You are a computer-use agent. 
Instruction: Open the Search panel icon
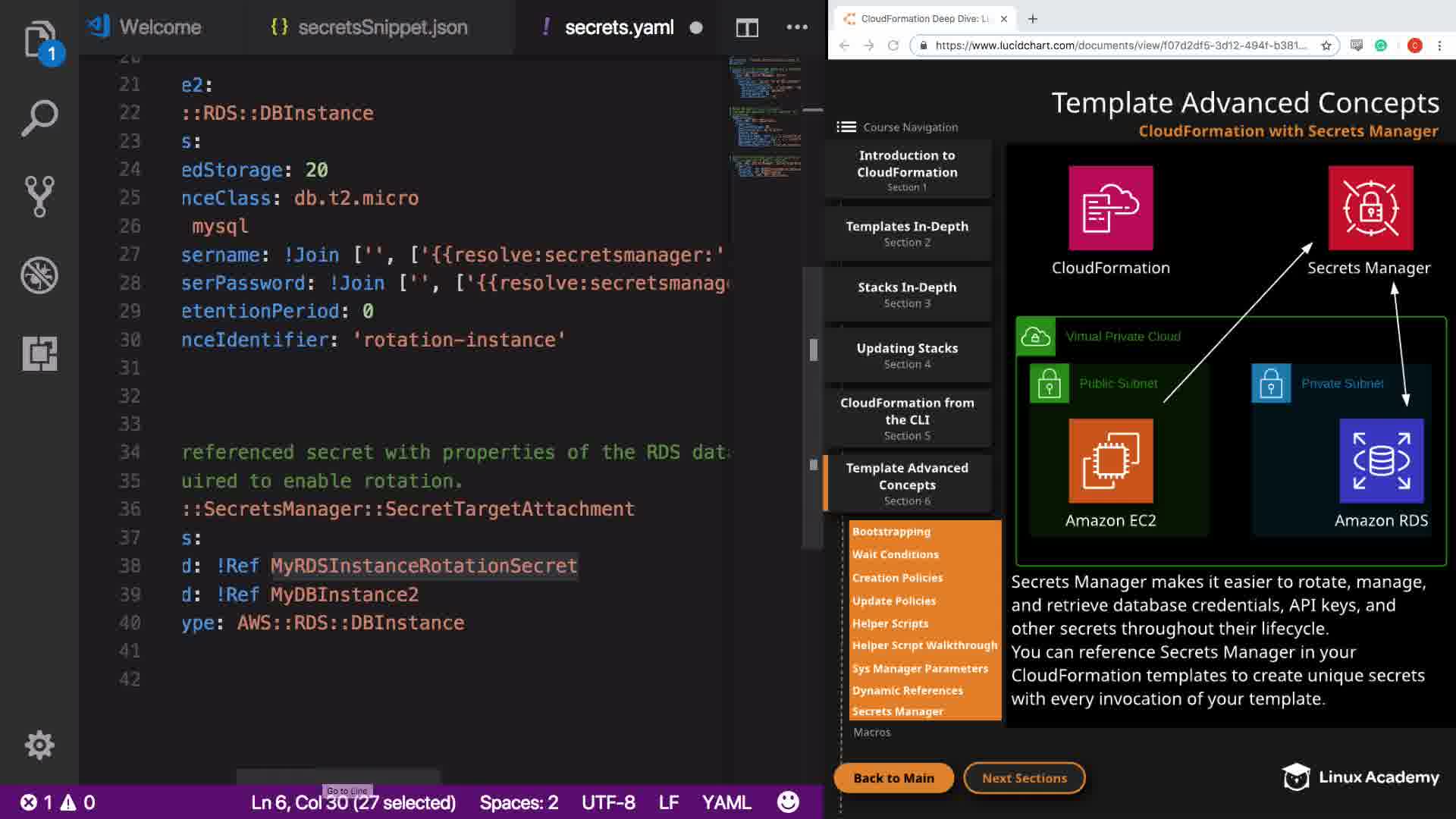coord(39,118)
